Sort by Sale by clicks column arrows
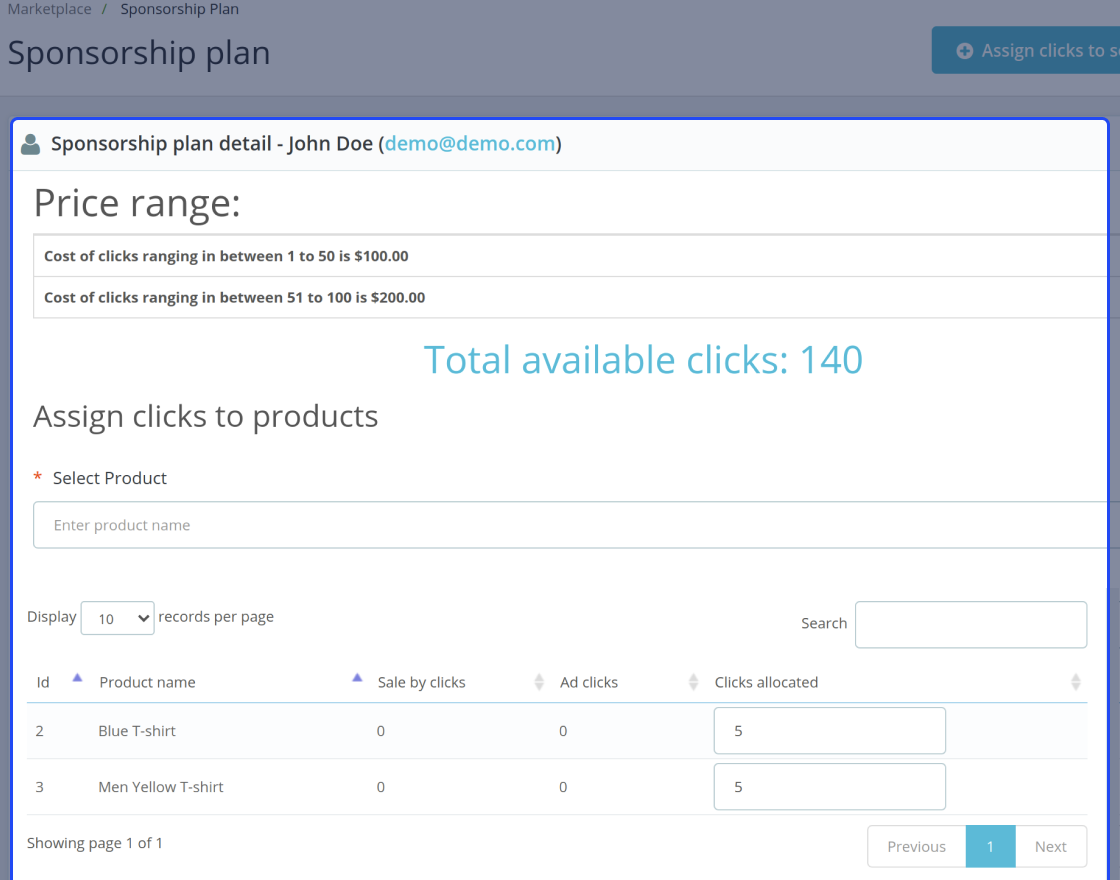 [x=539, y=682]
